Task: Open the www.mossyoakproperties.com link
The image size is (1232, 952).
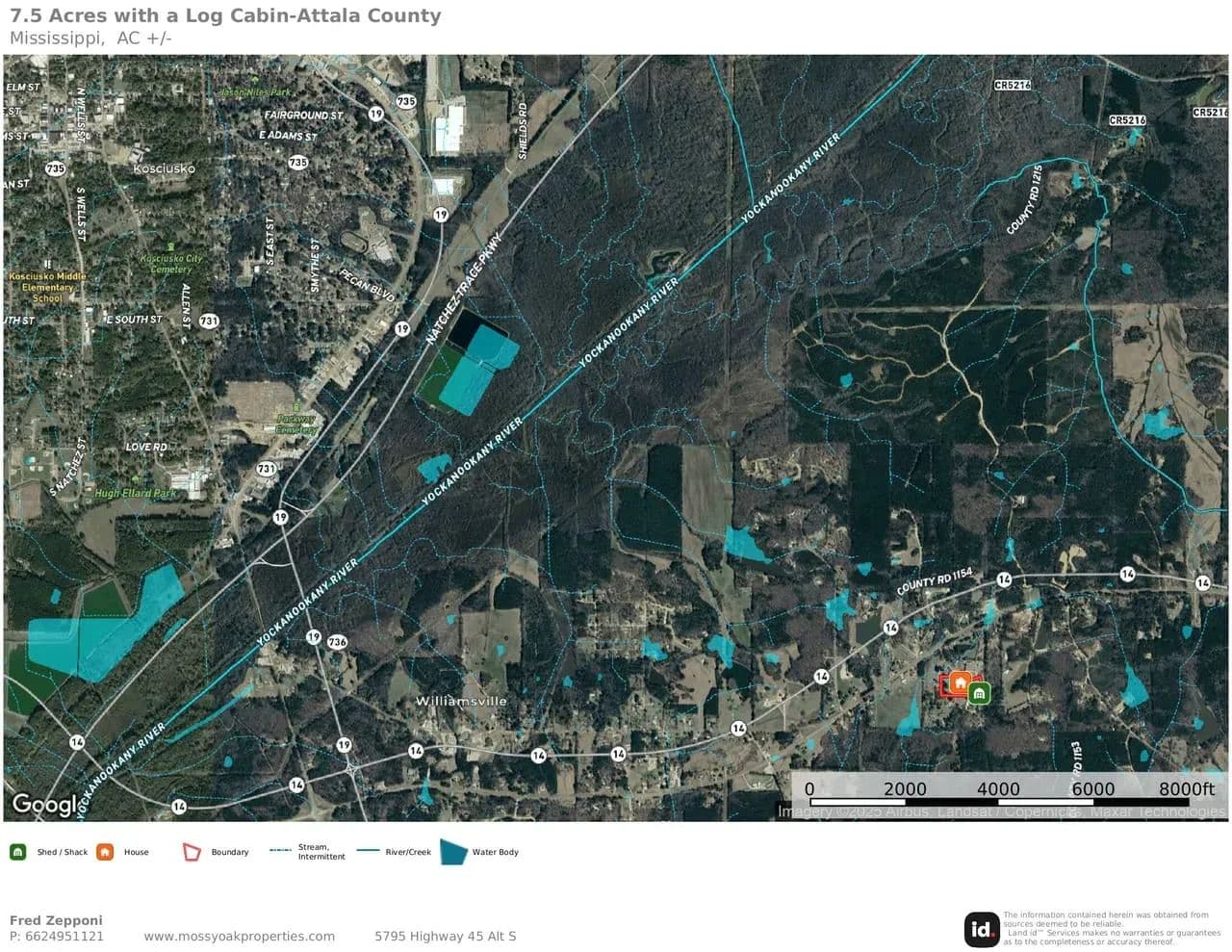Action: tap(240, 936)
